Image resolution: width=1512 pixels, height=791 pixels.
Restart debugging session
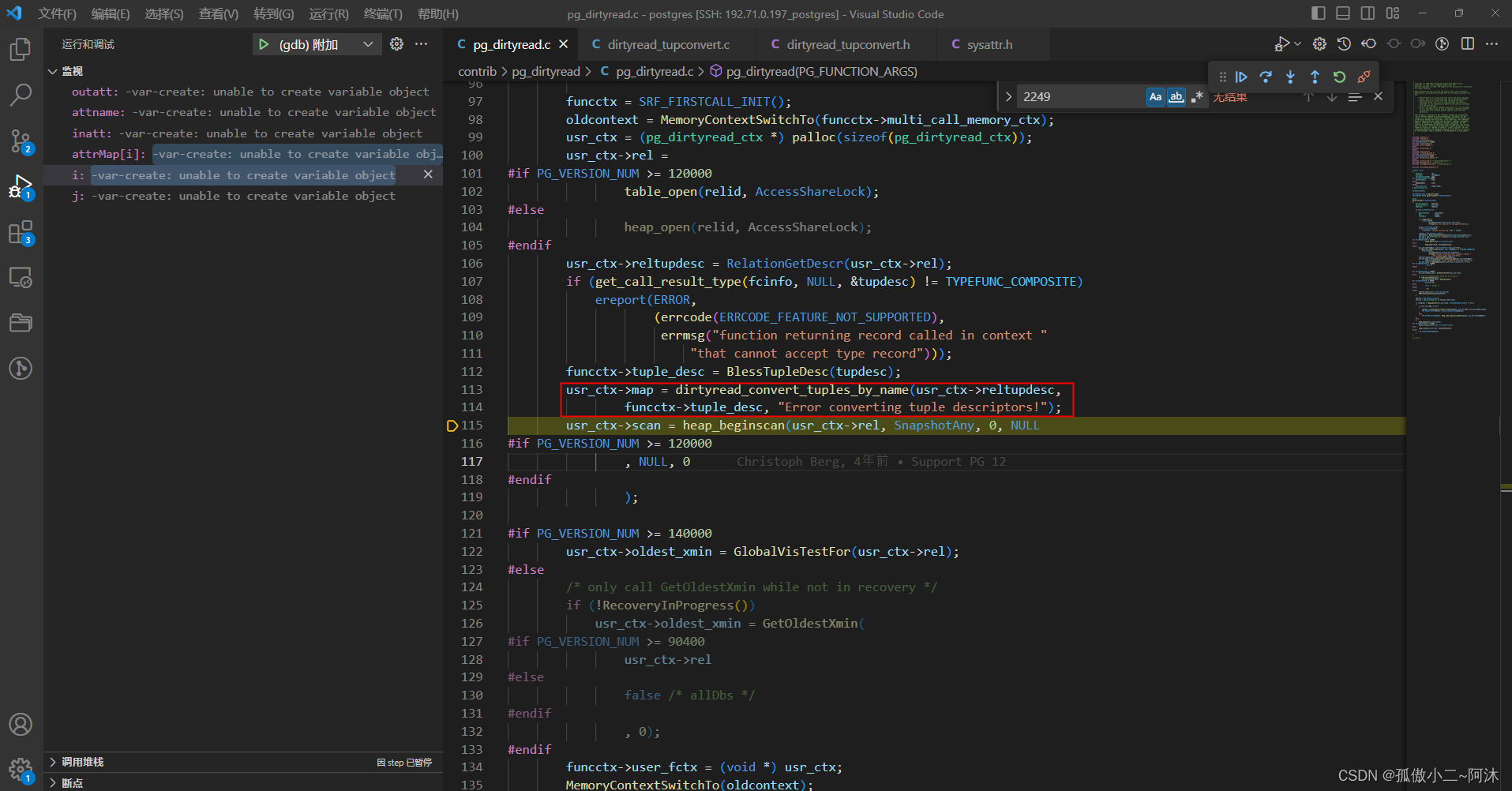(x=1339, y=77)
